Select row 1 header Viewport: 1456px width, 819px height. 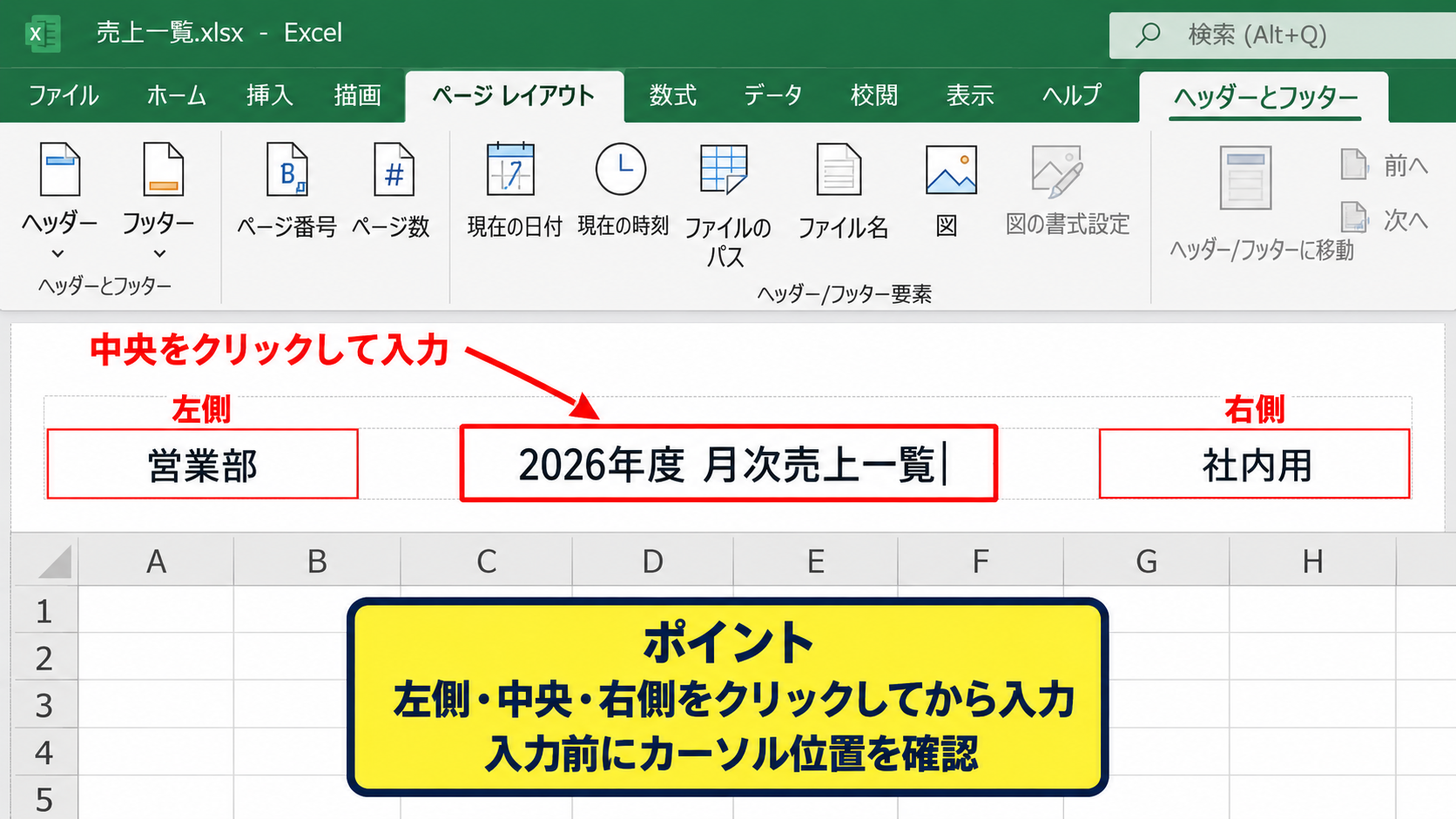click(44, 611)
